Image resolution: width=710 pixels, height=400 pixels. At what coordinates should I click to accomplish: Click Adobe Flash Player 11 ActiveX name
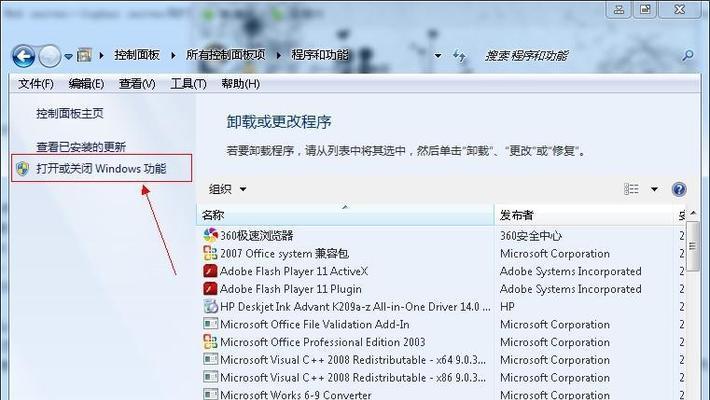pos(294,271)
